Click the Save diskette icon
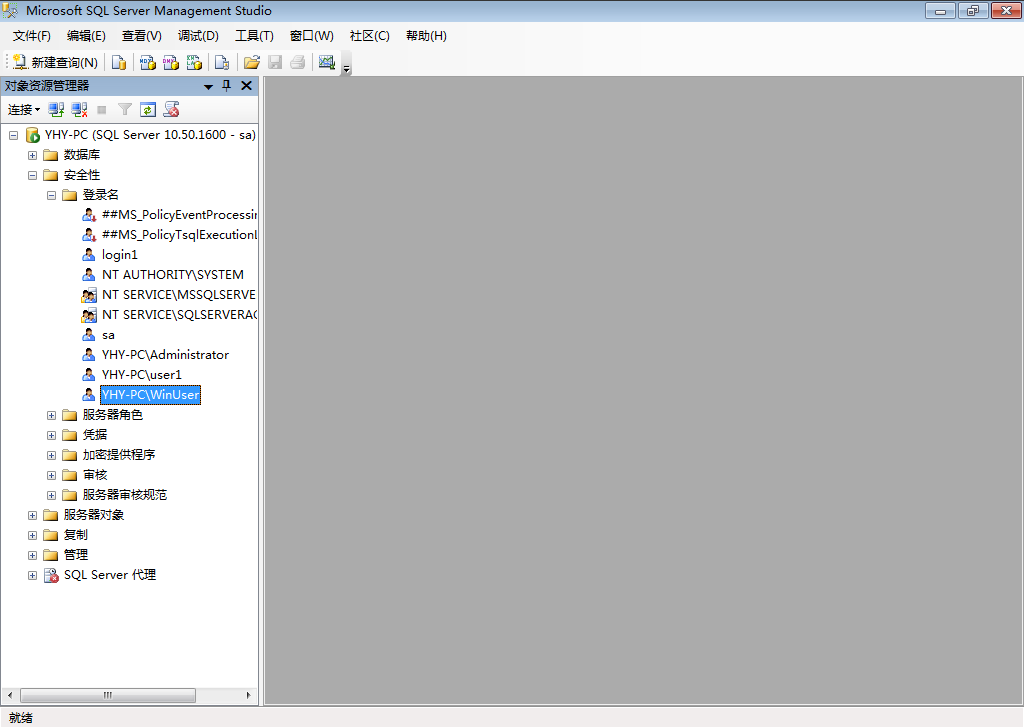 coord(275,62)
